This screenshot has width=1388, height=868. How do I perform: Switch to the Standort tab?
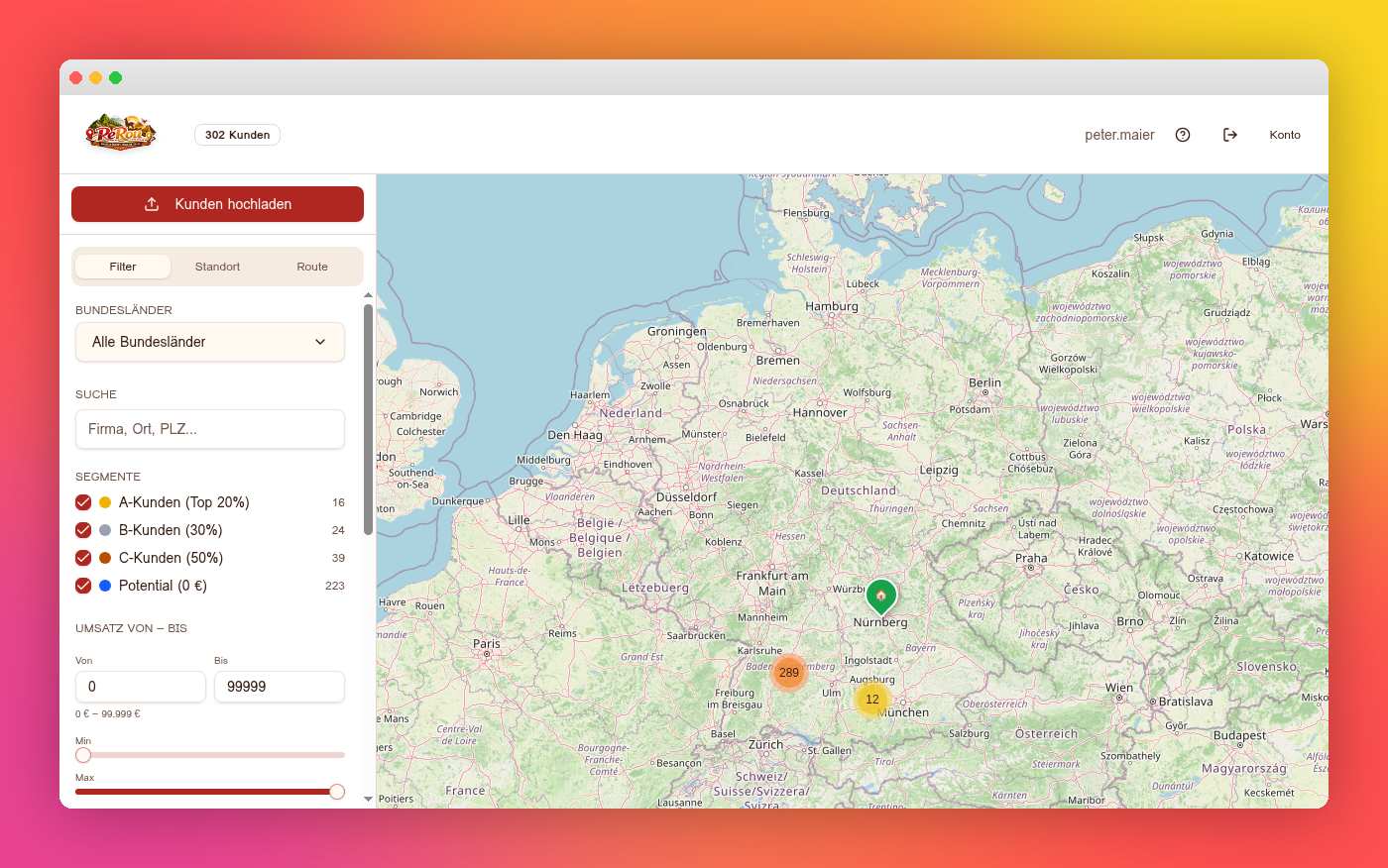217,267
